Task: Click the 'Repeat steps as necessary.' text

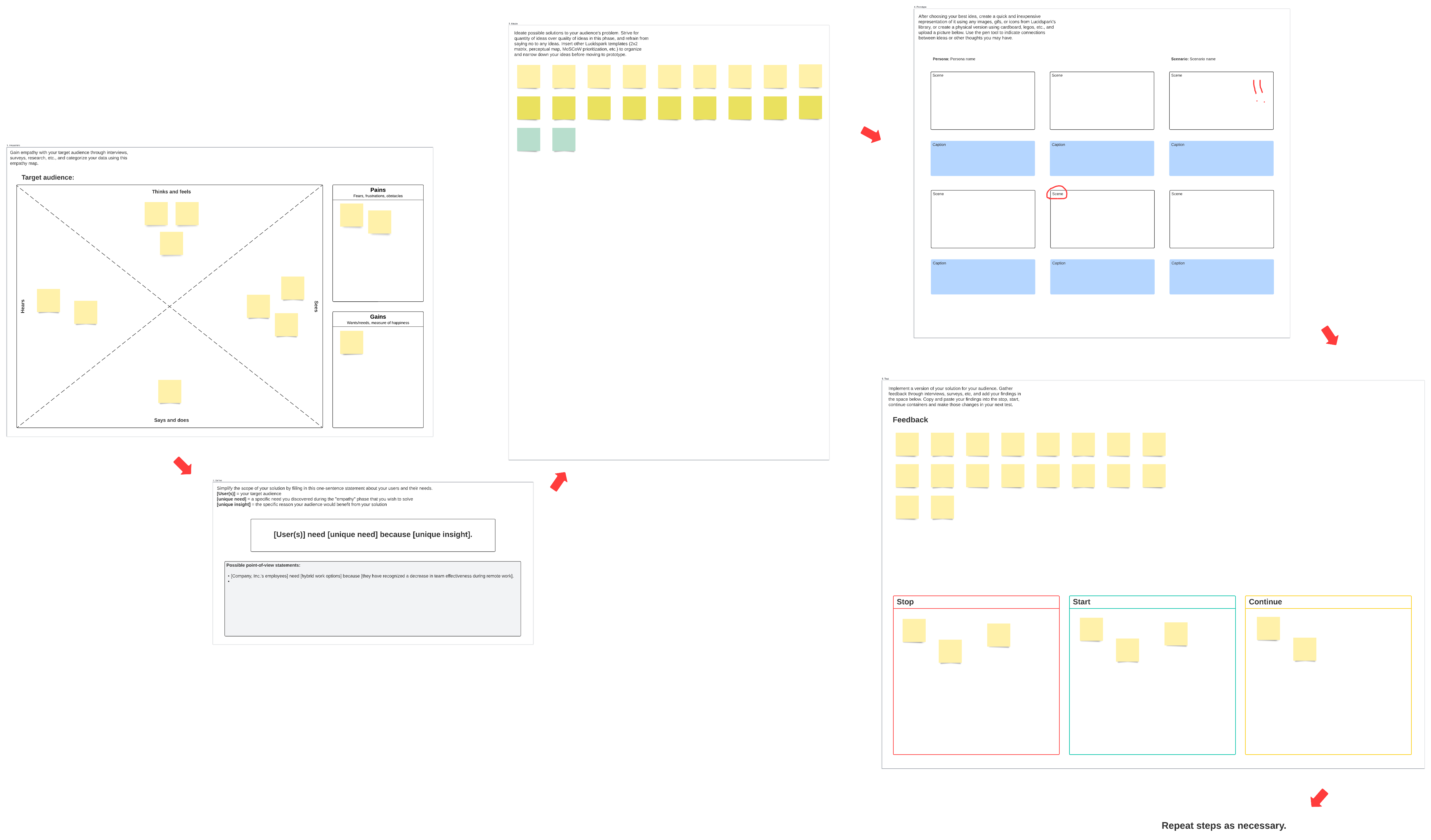Action: 1223,825
